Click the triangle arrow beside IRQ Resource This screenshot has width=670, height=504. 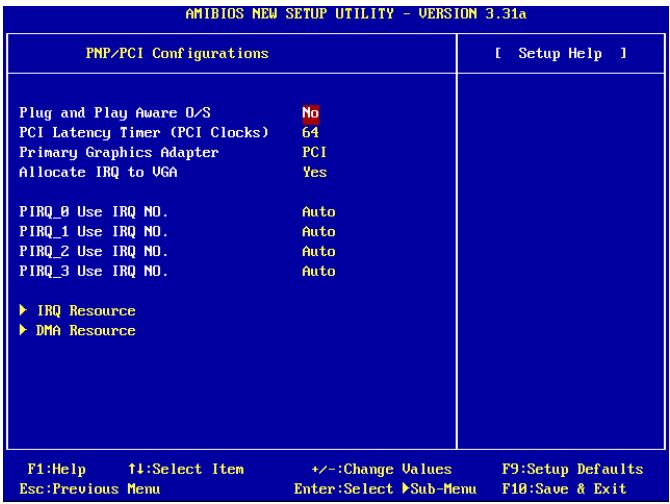[23, 310]
